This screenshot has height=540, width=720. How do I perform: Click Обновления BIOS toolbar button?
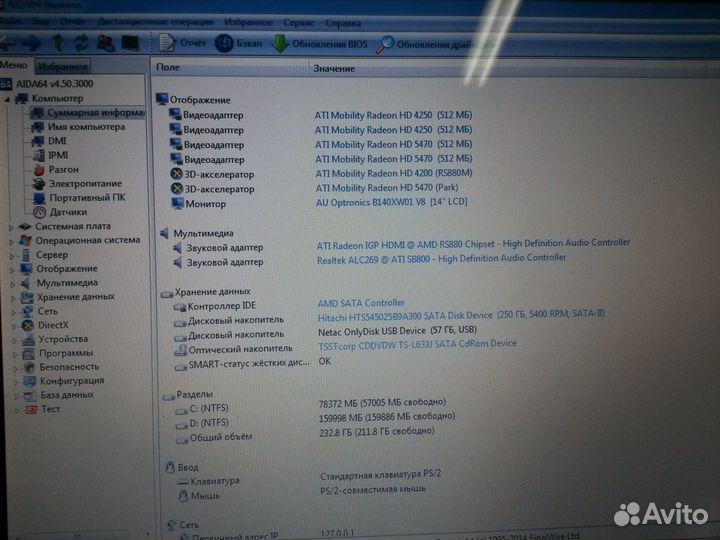coord(320,44)
